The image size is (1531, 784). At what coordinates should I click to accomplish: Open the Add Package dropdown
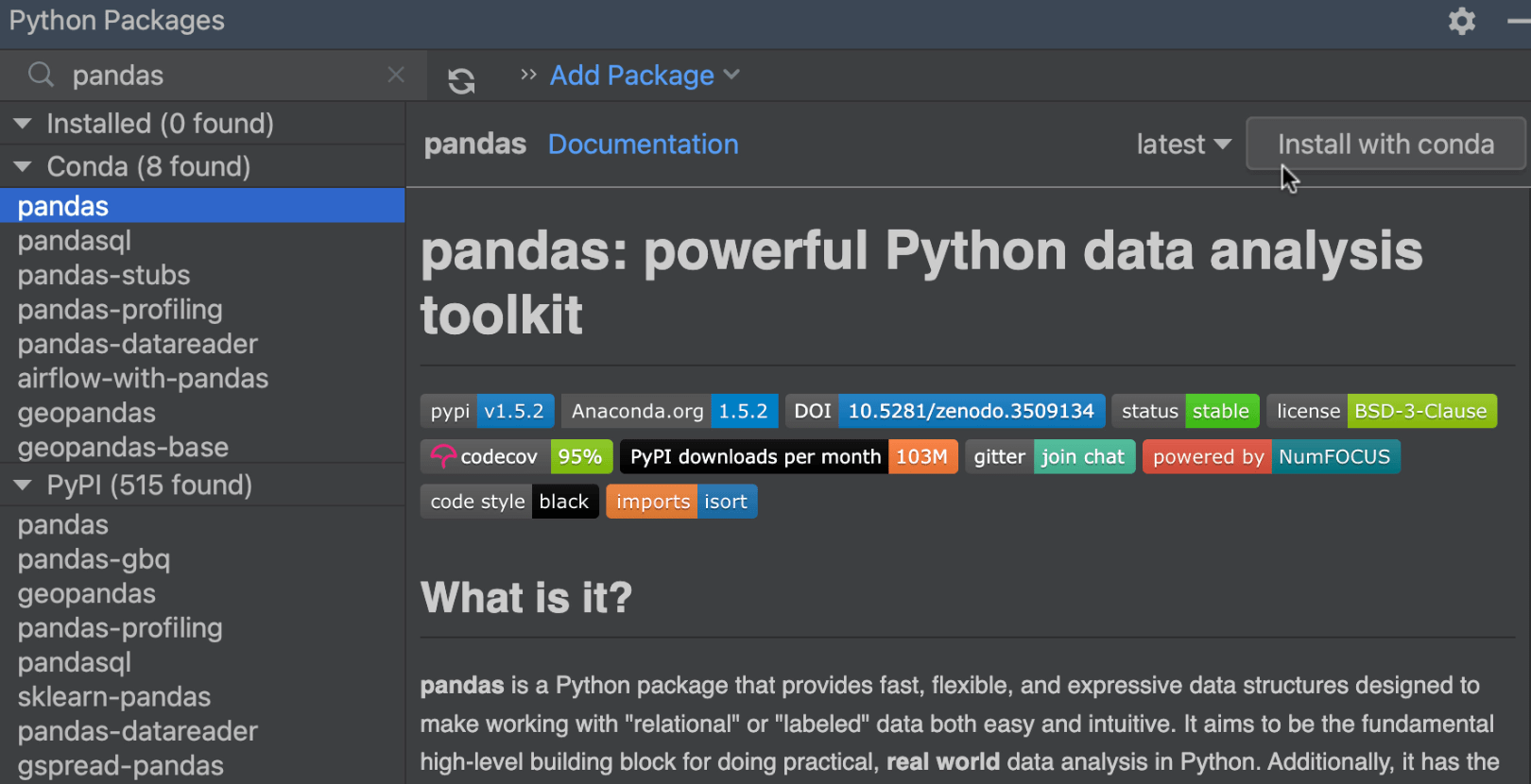tap(645, 76)
